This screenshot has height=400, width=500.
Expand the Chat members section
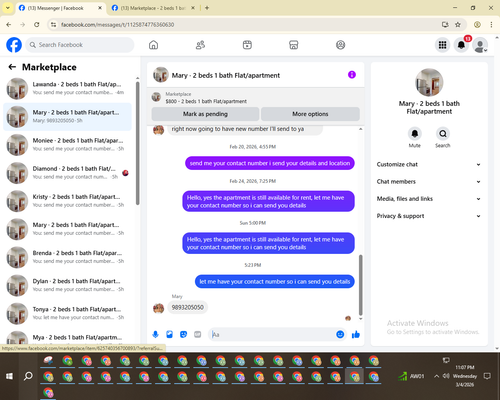[429, 182]
